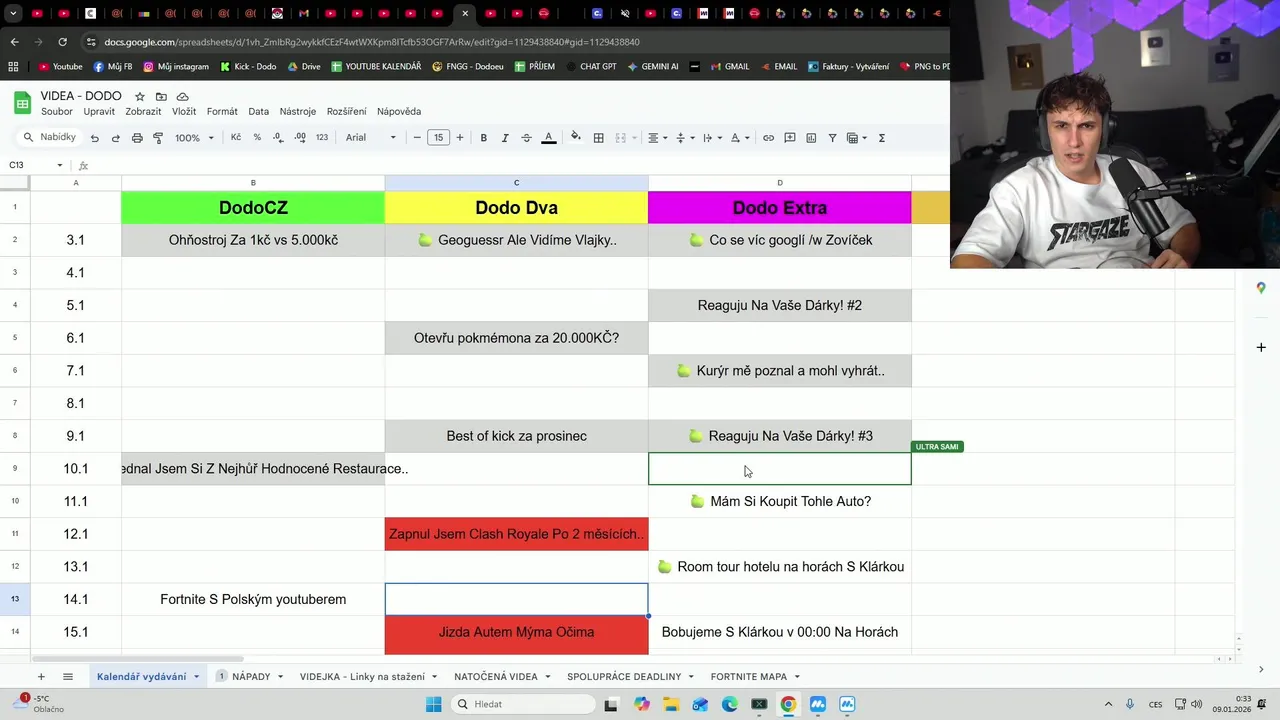The image size is (1280, 720).
Task: Open the Rozšíření menu
Action: click(x=346, y=111)
